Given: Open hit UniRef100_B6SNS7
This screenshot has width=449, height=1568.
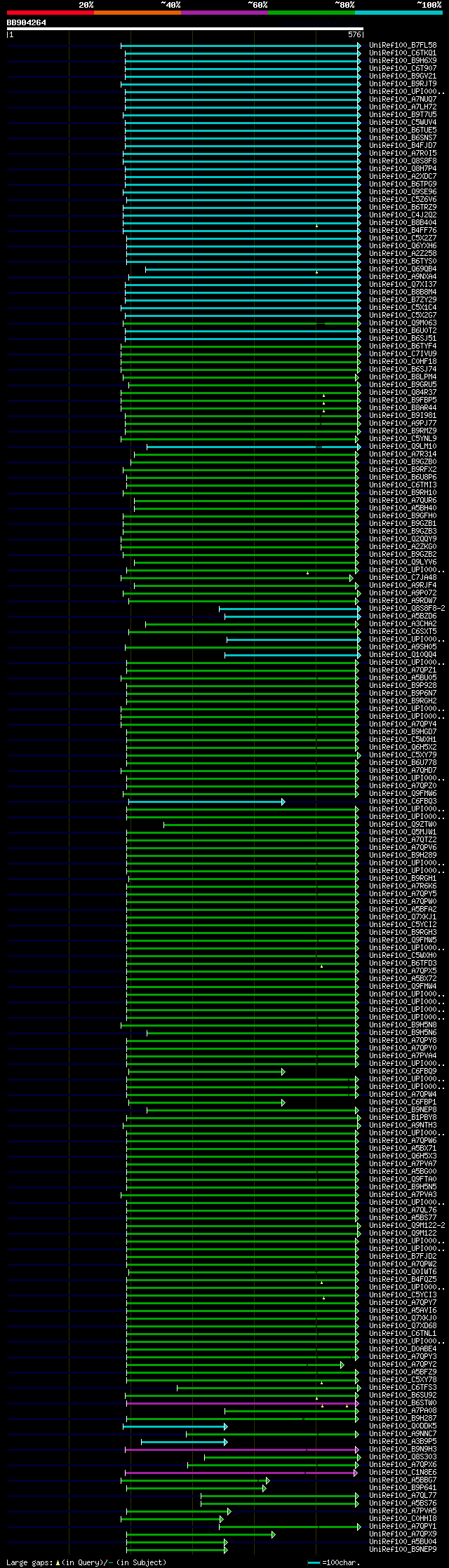Looking at the screenshot, I should 403,138.
